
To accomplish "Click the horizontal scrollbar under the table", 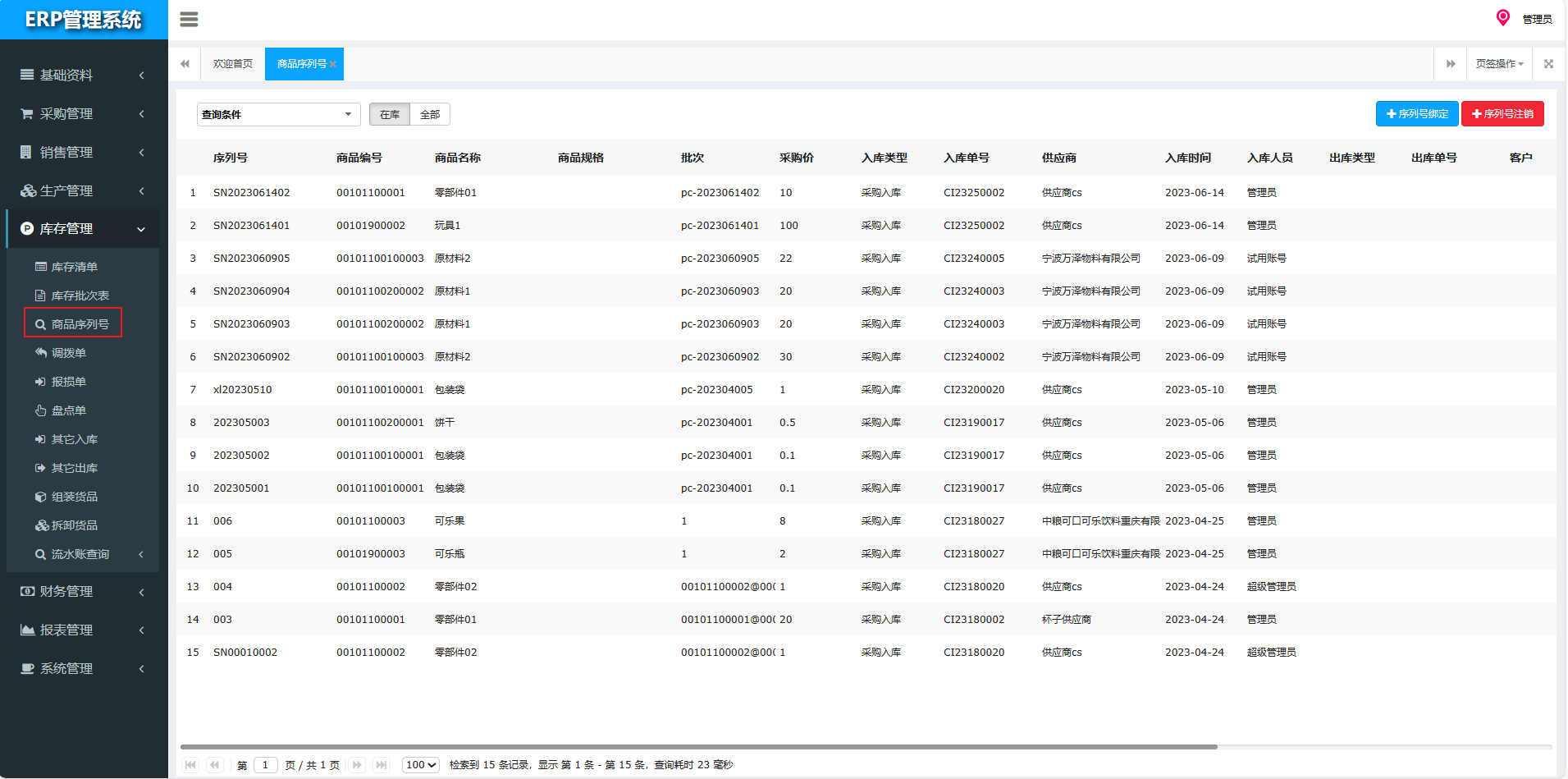I will [697, 747].
